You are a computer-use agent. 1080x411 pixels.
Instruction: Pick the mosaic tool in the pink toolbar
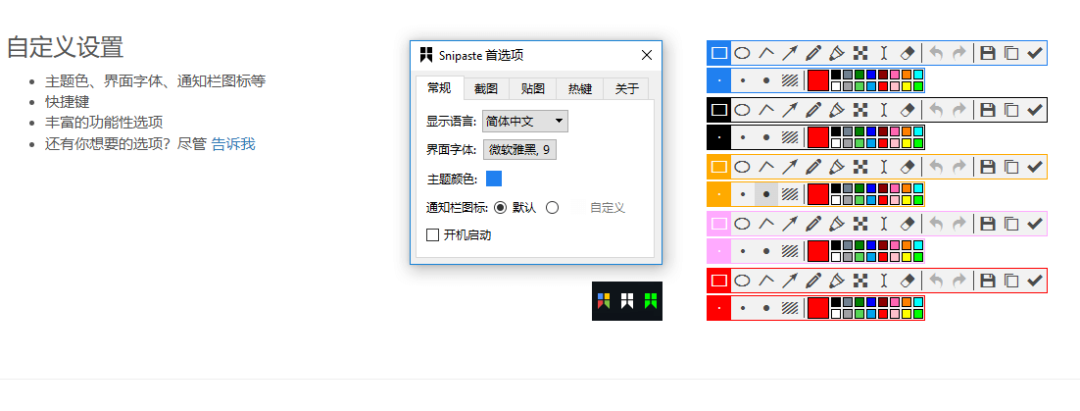pyautogui.click(x=860, y=224)
